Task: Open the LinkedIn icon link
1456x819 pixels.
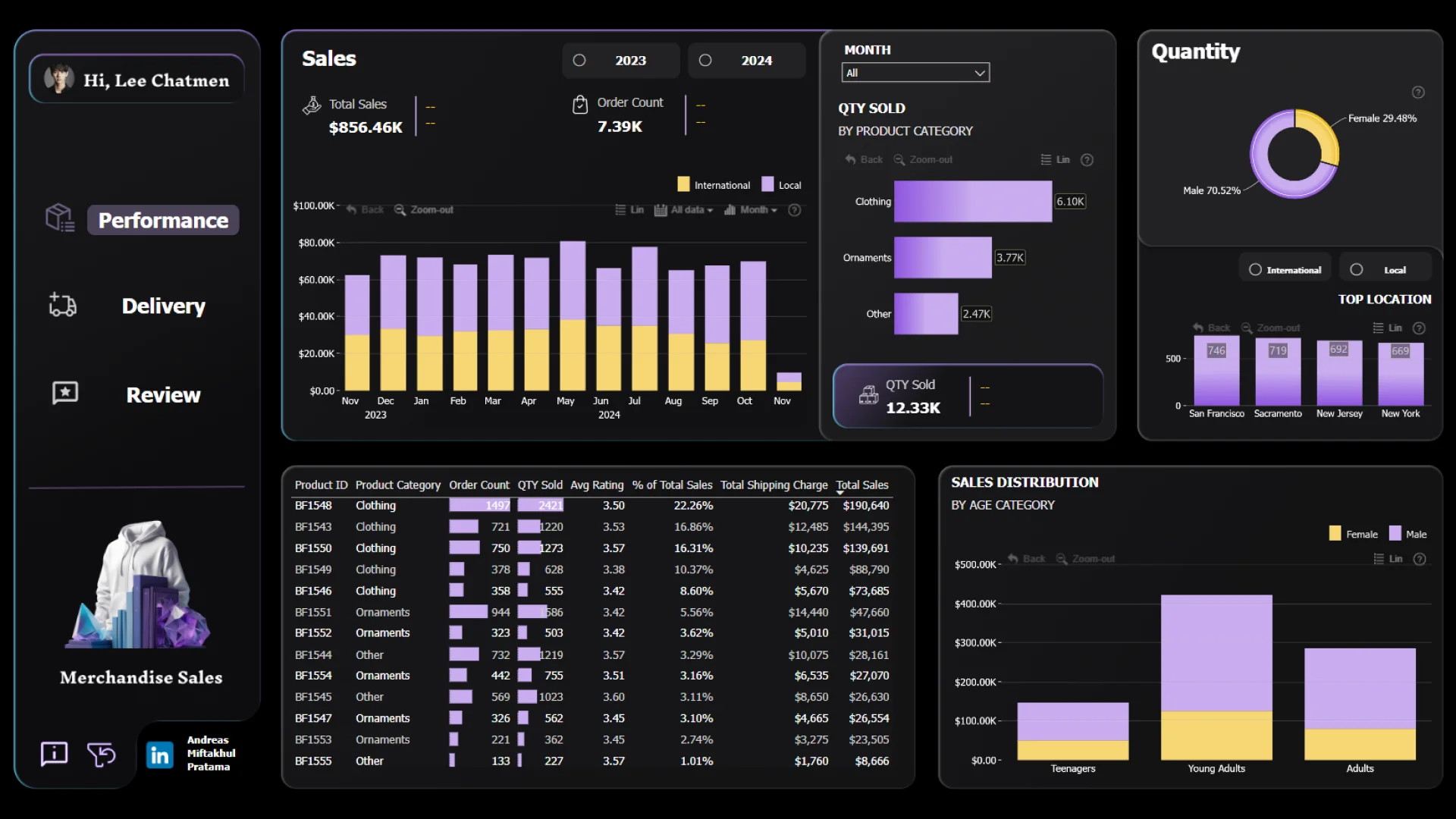Action: tap(159, 755)
